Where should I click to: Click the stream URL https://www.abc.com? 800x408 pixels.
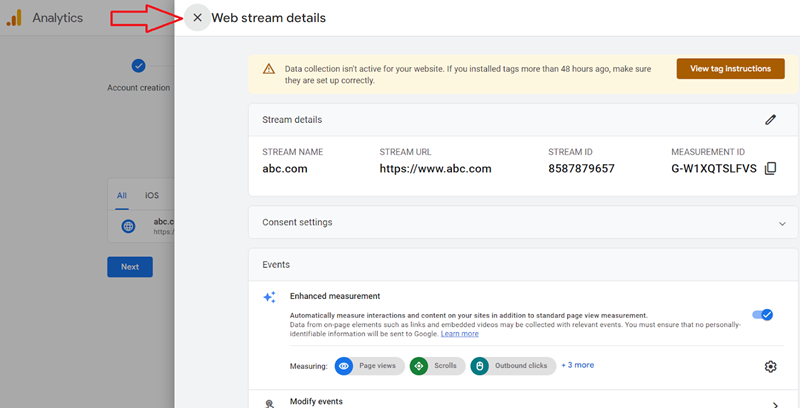(435, 169)
